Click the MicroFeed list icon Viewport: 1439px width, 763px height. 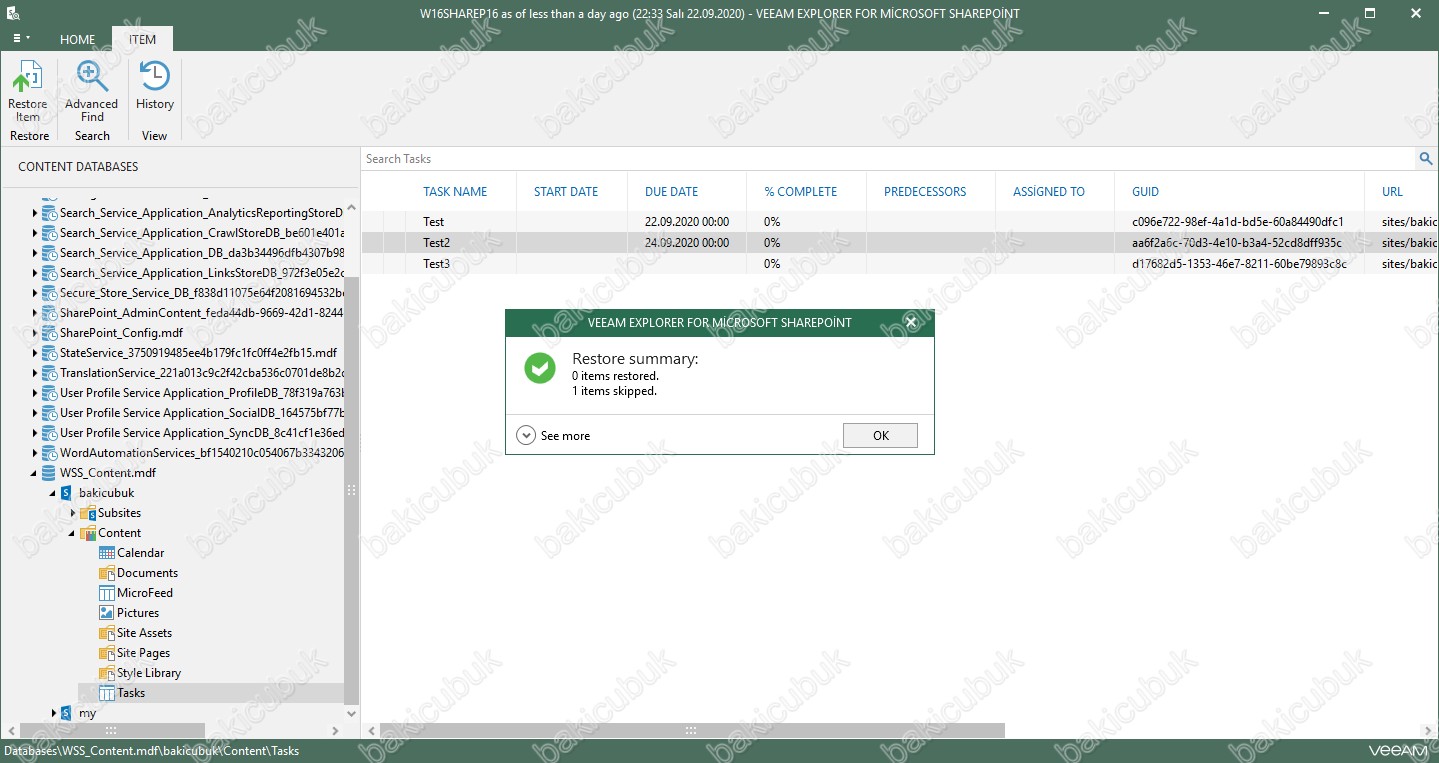(107, 593)
